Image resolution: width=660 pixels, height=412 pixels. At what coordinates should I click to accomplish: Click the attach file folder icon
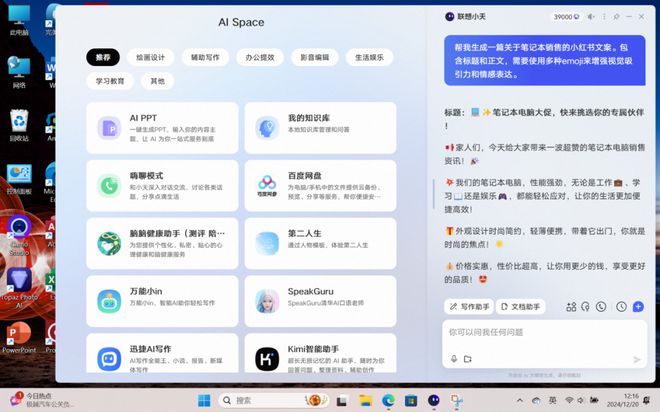click(468, 359)
